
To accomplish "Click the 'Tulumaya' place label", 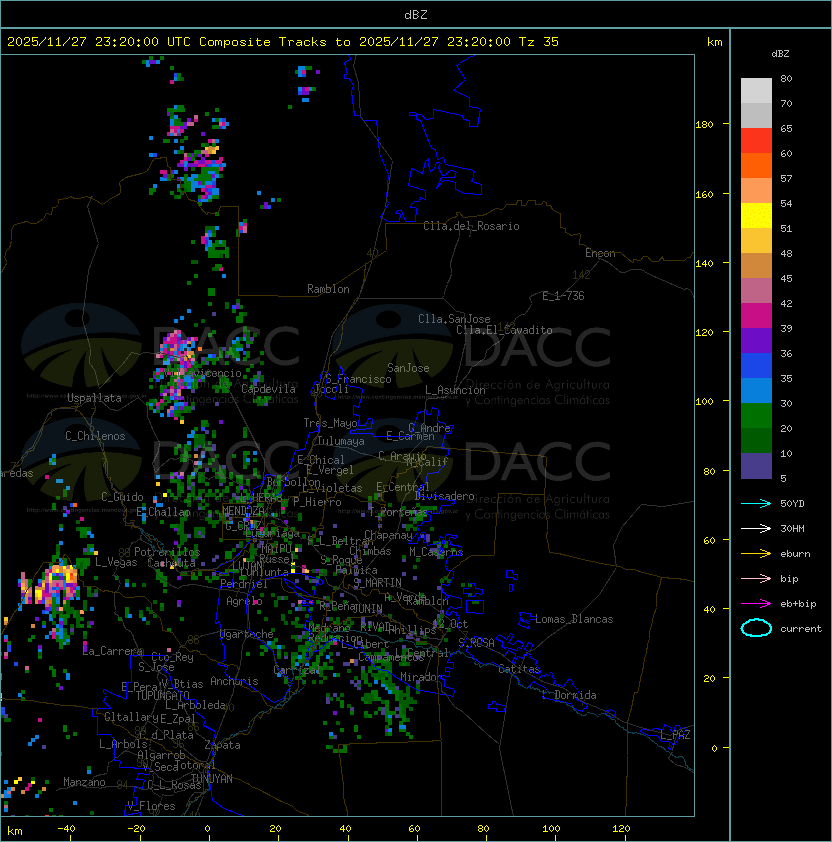I will (341, 441).
